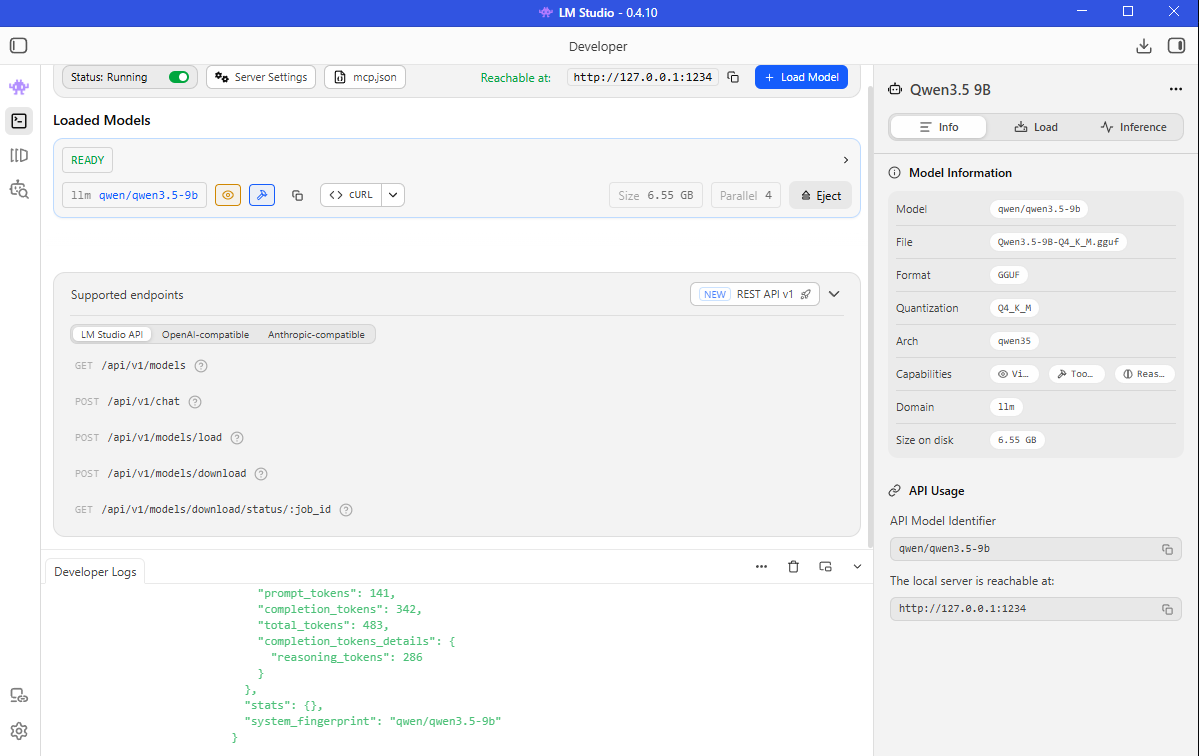Image resolution: width=1199 pixels, height=756 pixels.
Task: Toggle the server Status Running switch
Action: coord(179,77)
